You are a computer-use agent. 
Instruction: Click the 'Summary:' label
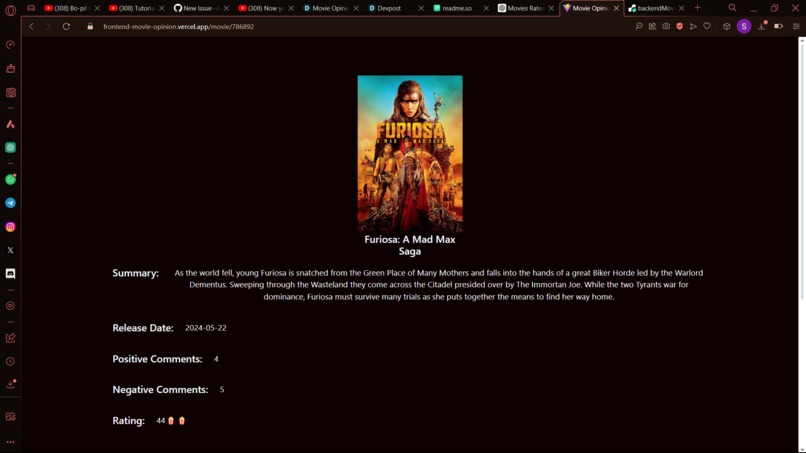click(x=136, y=273)
